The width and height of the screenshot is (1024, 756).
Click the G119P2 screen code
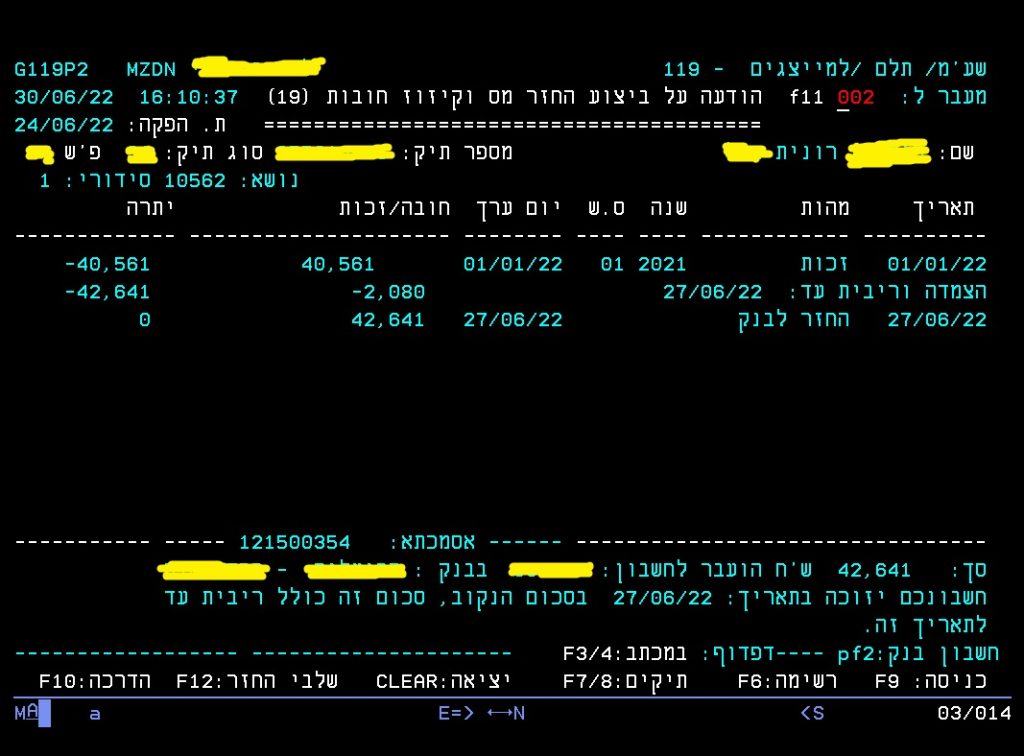point(51,70)
